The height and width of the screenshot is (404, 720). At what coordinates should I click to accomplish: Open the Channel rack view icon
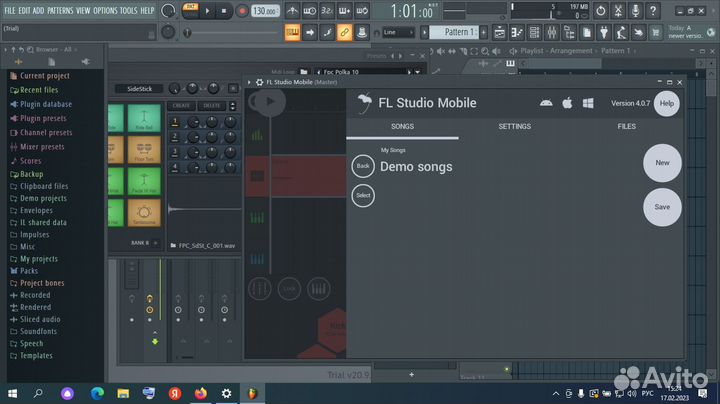coord(534,33)
